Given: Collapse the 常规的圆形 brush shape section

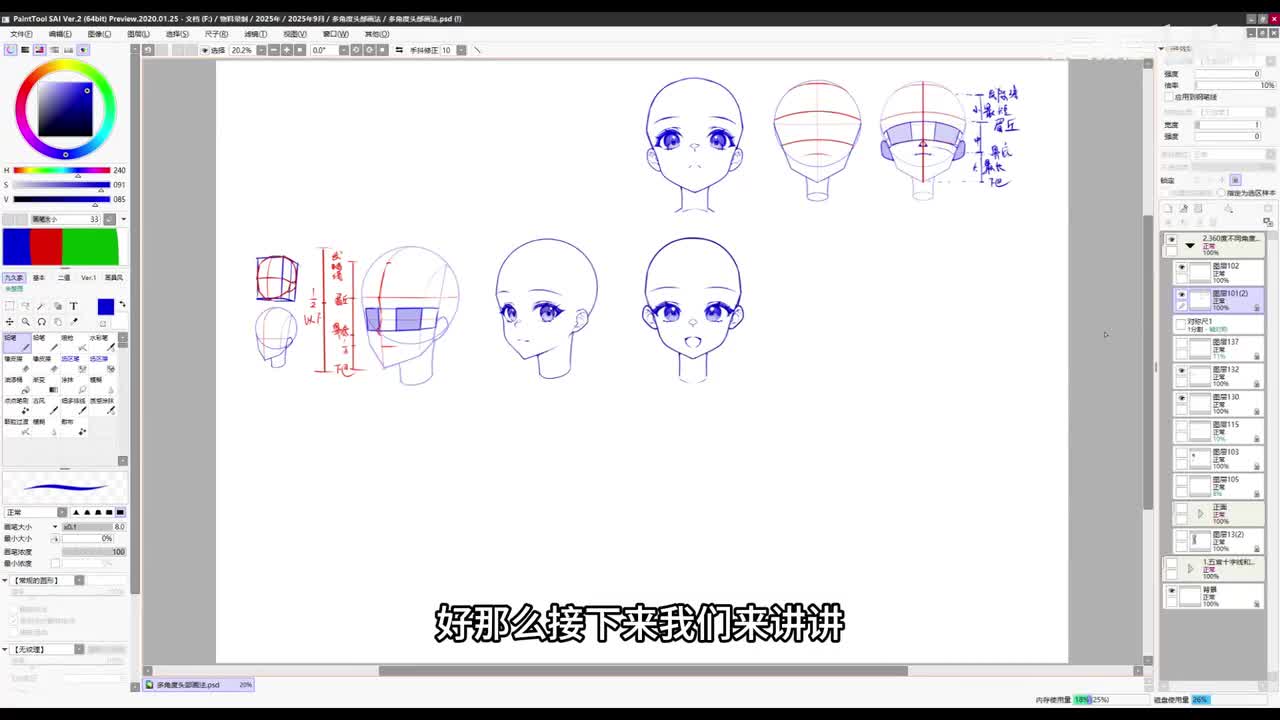Looking at the screenshot, I should (5, 580).
